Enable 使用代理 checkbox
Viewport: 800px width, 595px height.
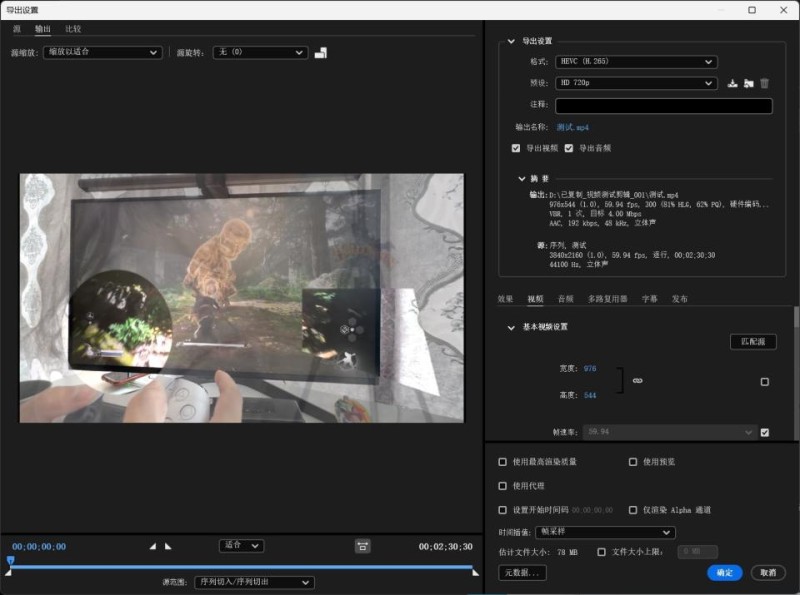click(502, 486)
